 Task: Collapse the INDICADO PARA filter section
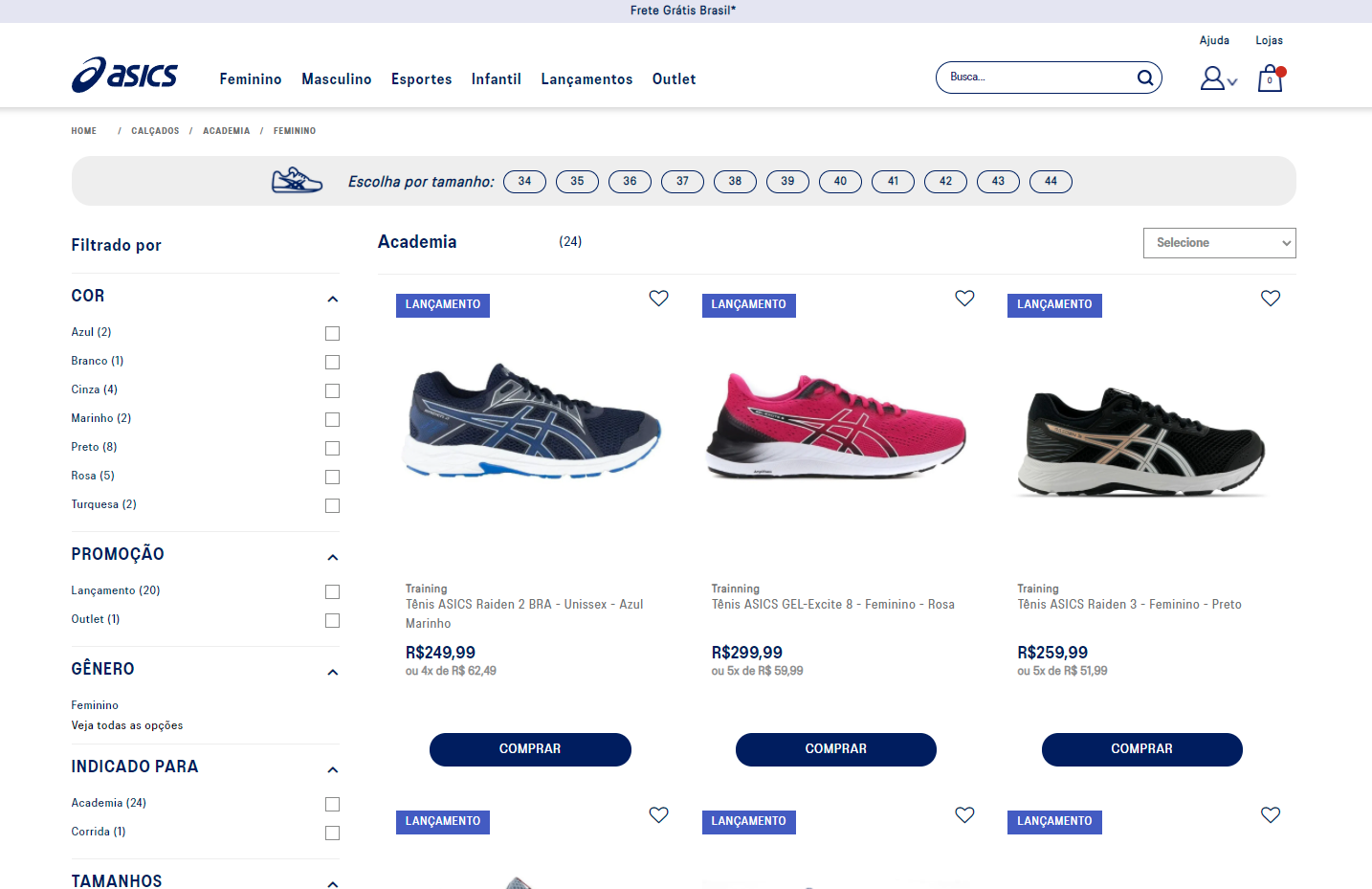coord(332,770)
